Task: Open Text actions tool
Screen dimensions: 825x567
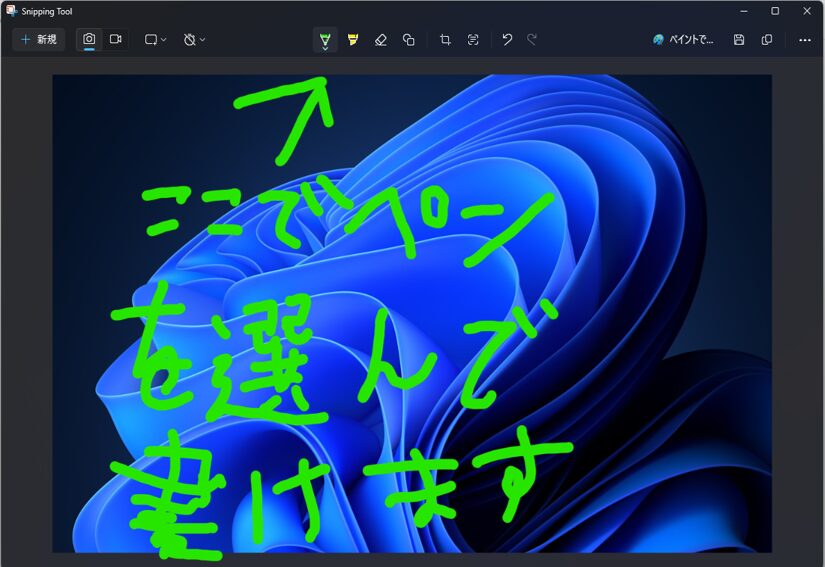Action: point(473,39)
